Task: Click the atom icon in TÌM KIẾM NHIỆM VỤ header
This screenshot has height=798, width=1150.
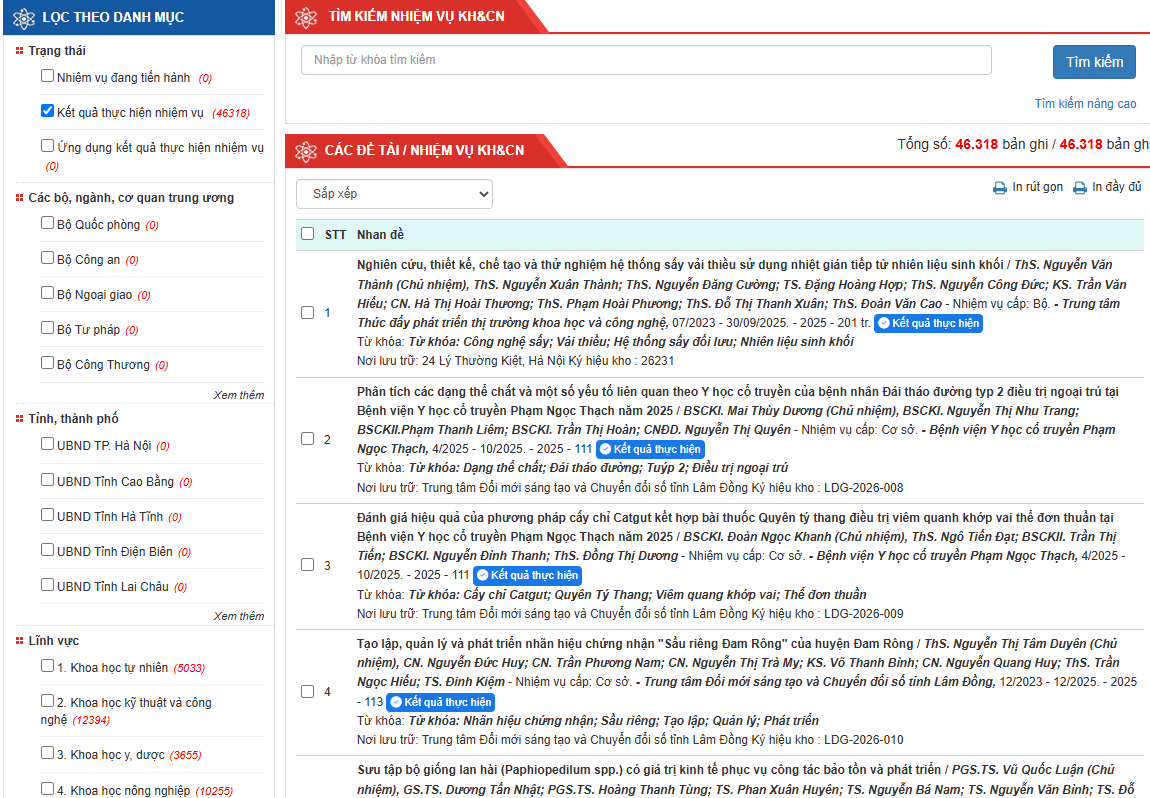Action: click(x=306, y=18)
